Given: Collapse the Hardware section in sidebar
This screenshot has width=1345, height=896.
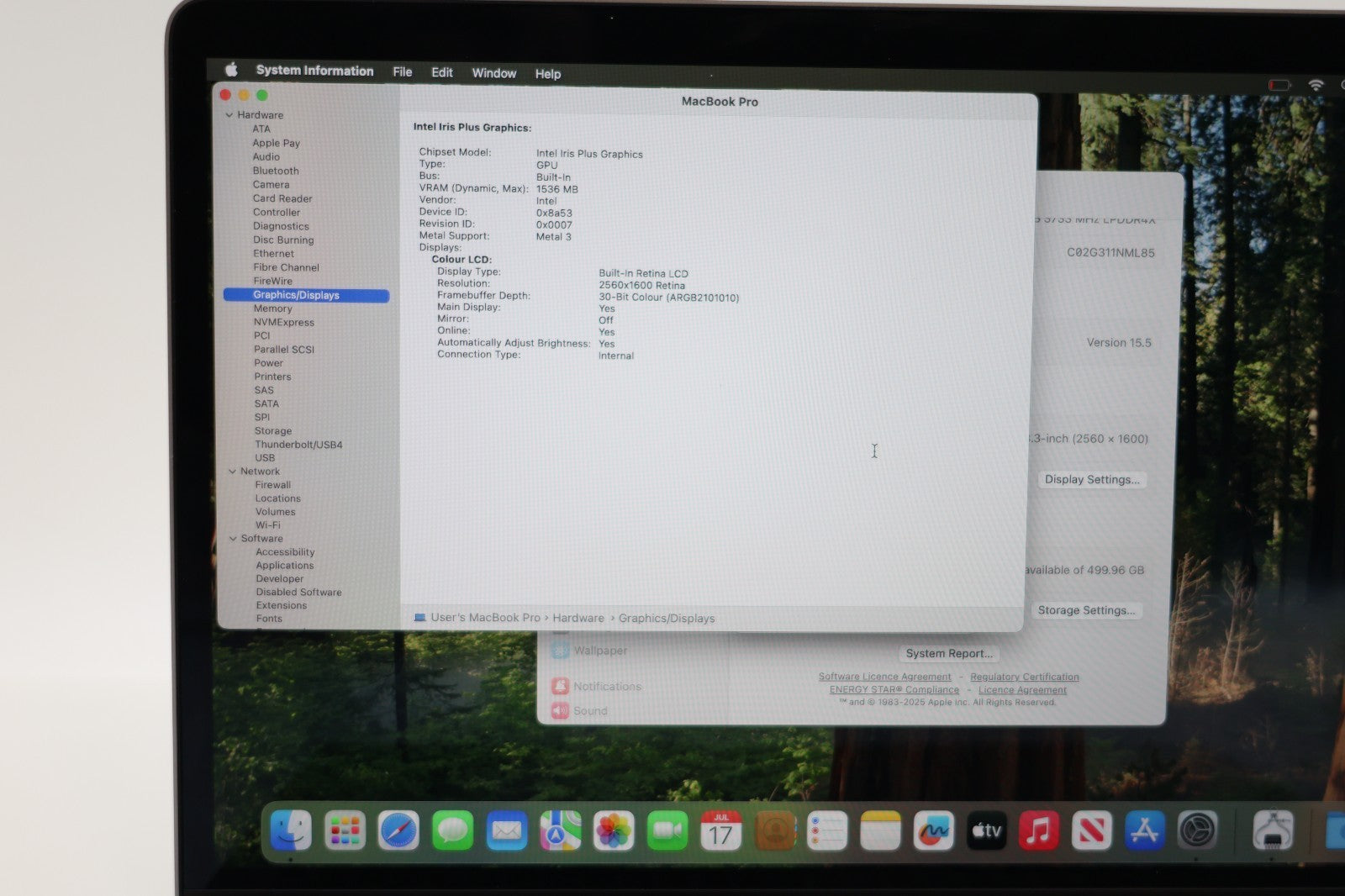Looking at the screenshot, I should pyautogui.click(x=229, y=115).
